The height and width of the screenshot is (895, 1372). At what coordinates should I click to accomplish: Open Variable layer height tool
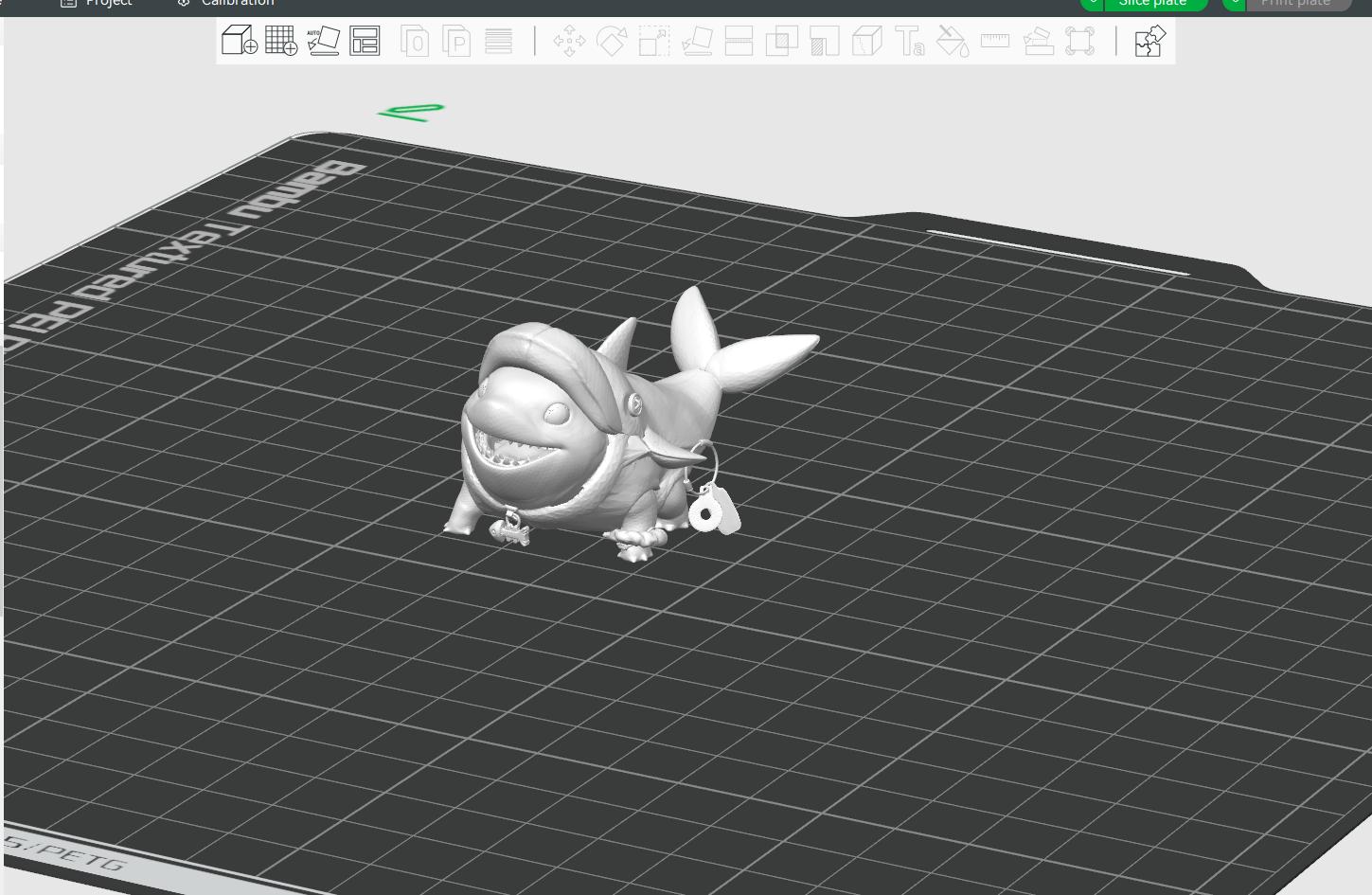(x=498, y=41)
